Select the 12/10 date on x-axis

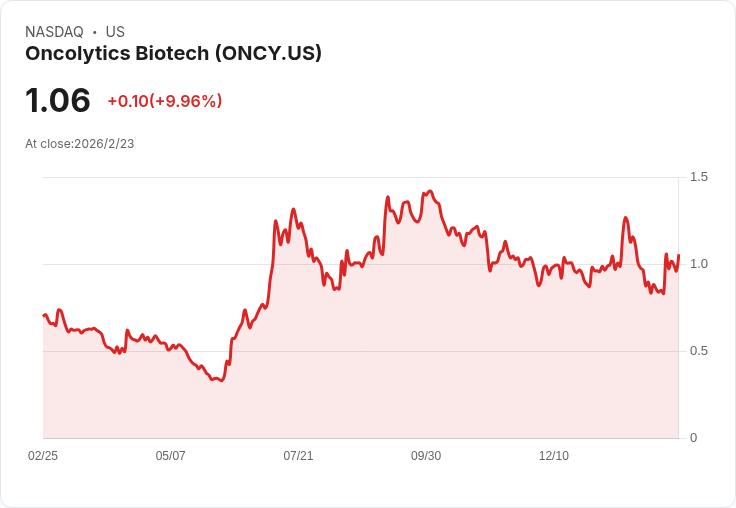pyautogui.click(x=554, y=456)
